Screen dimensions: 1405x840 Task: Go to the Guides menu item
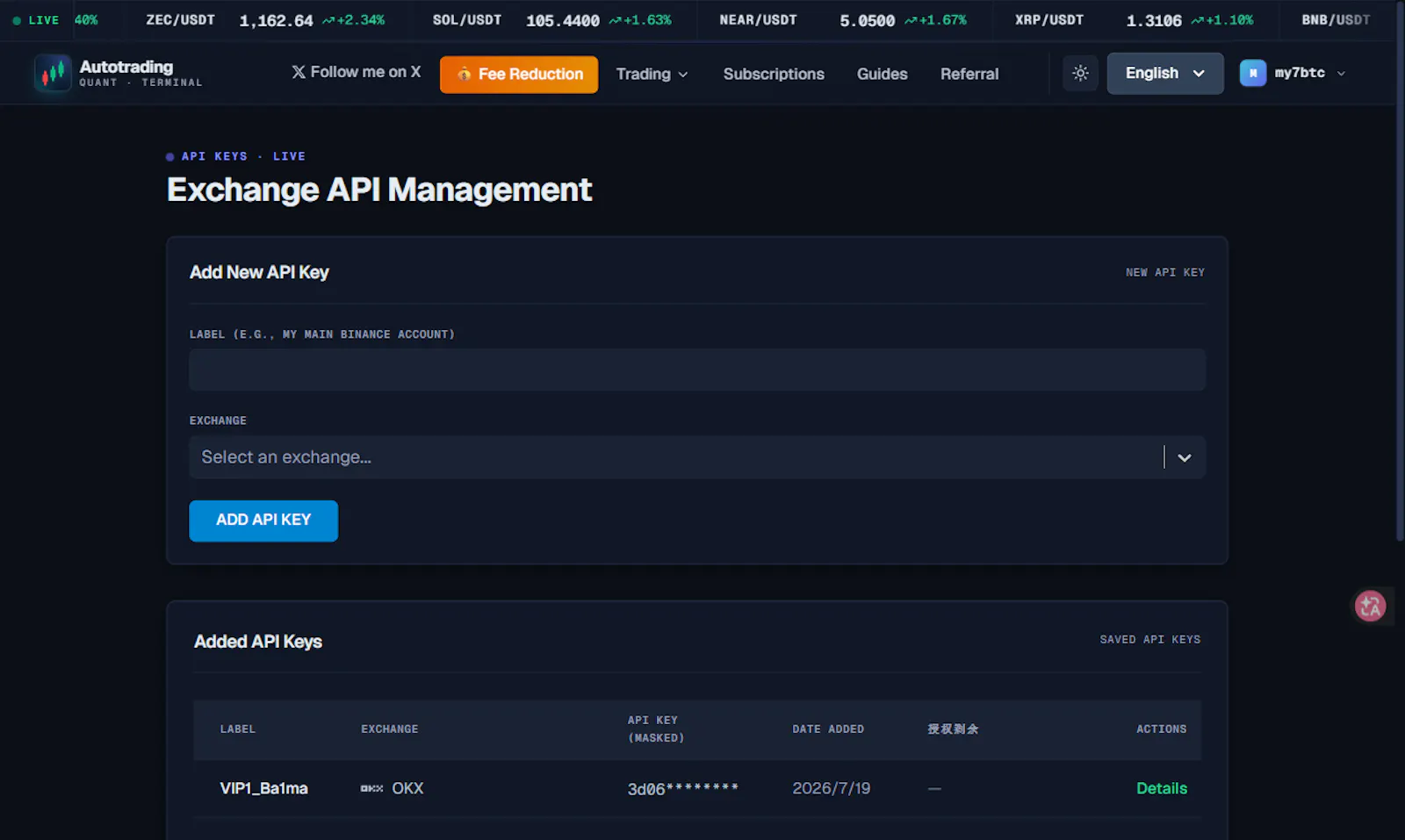click(882, 74)
